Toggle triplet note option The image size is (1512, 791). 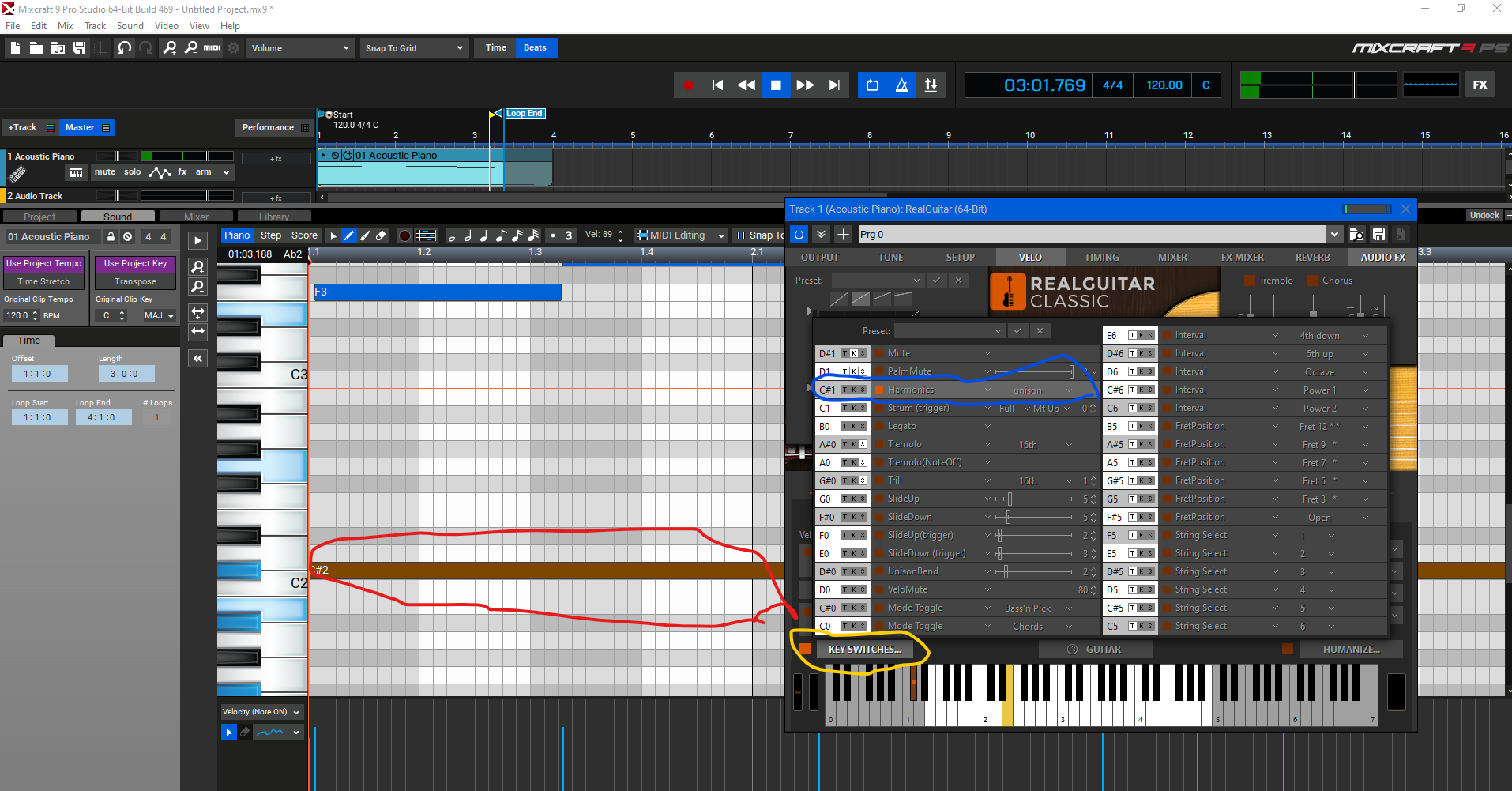[x=568, y=235]
